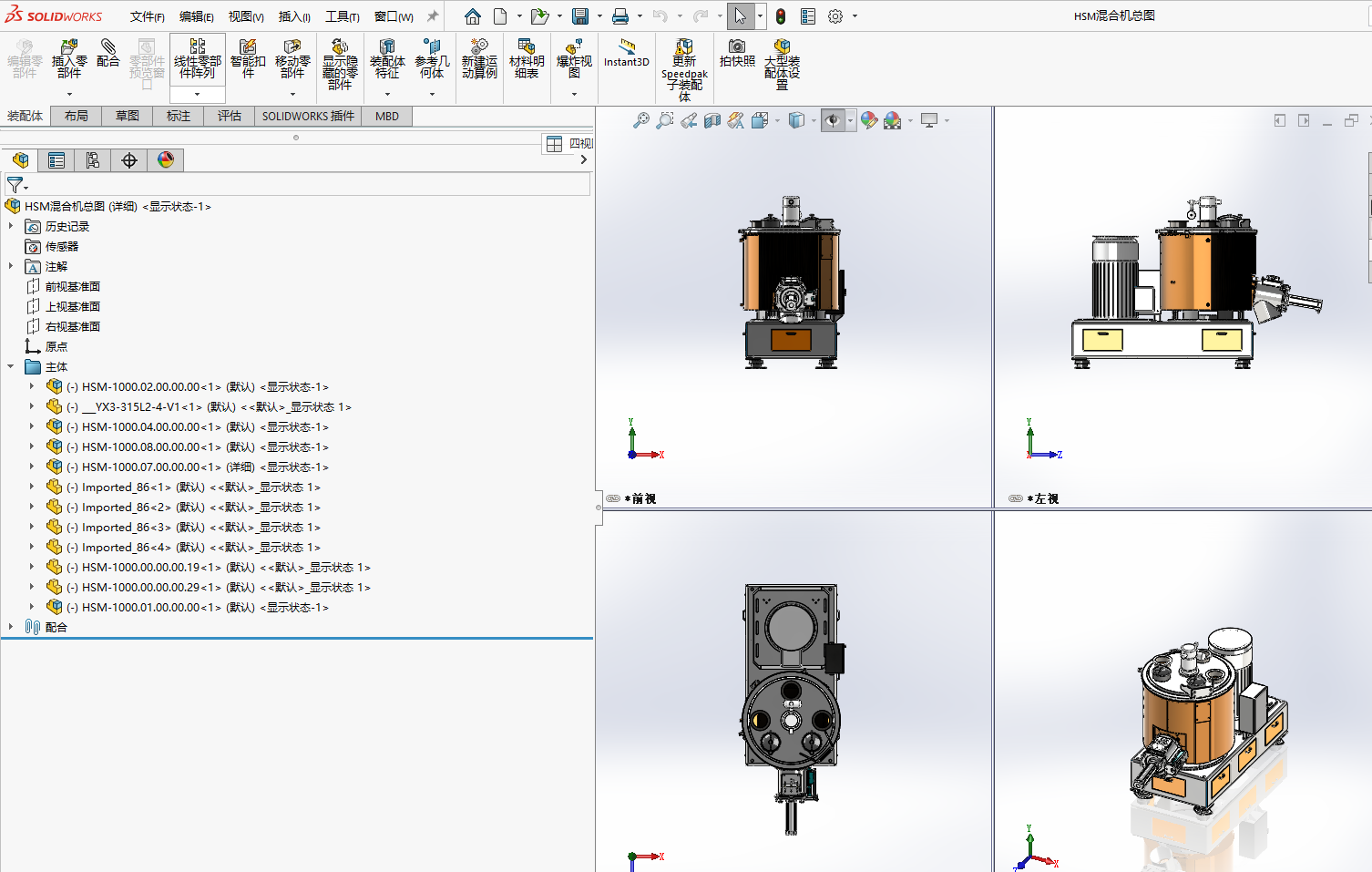Screen dimensions: 1372x872
Task: Pin the menu bar with pushpin
Action: pyautogui.click(x=433, y=16)
